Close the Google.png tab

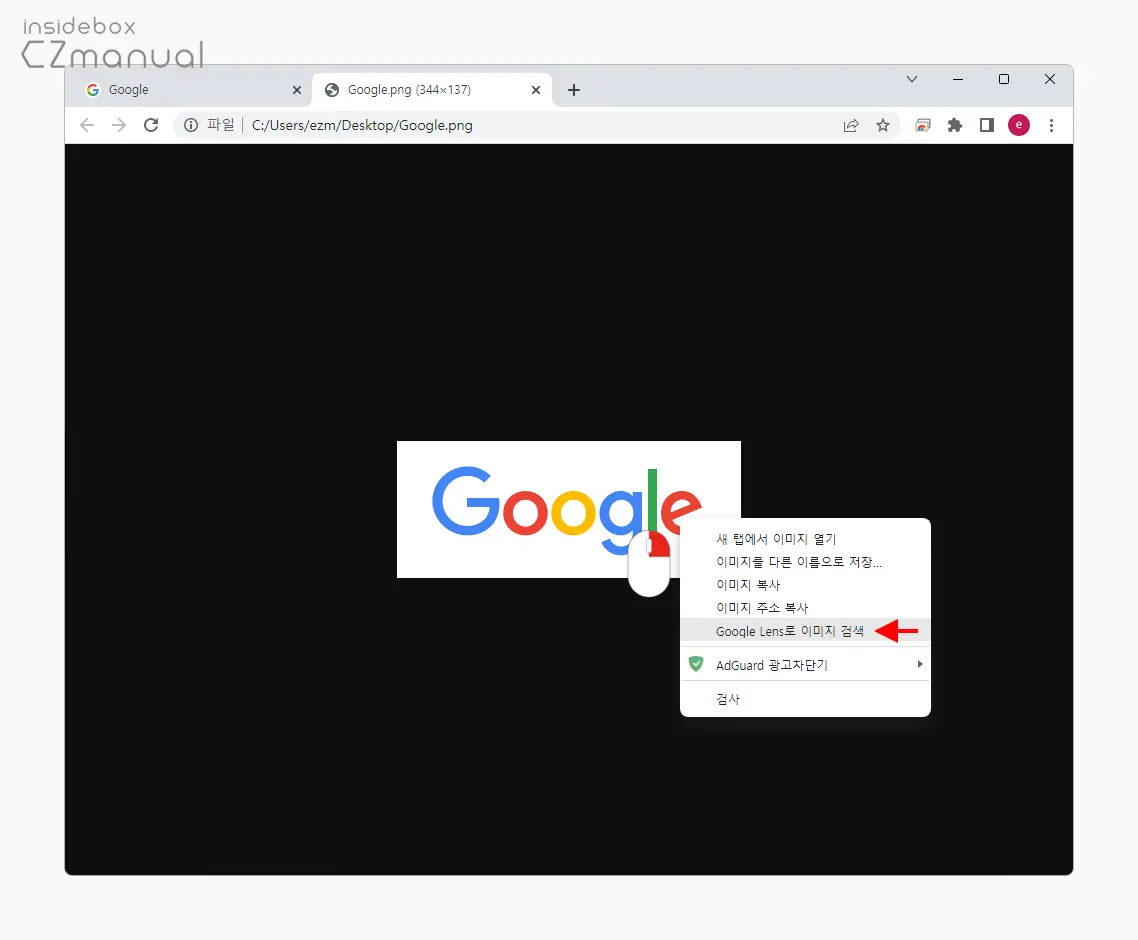536,89
